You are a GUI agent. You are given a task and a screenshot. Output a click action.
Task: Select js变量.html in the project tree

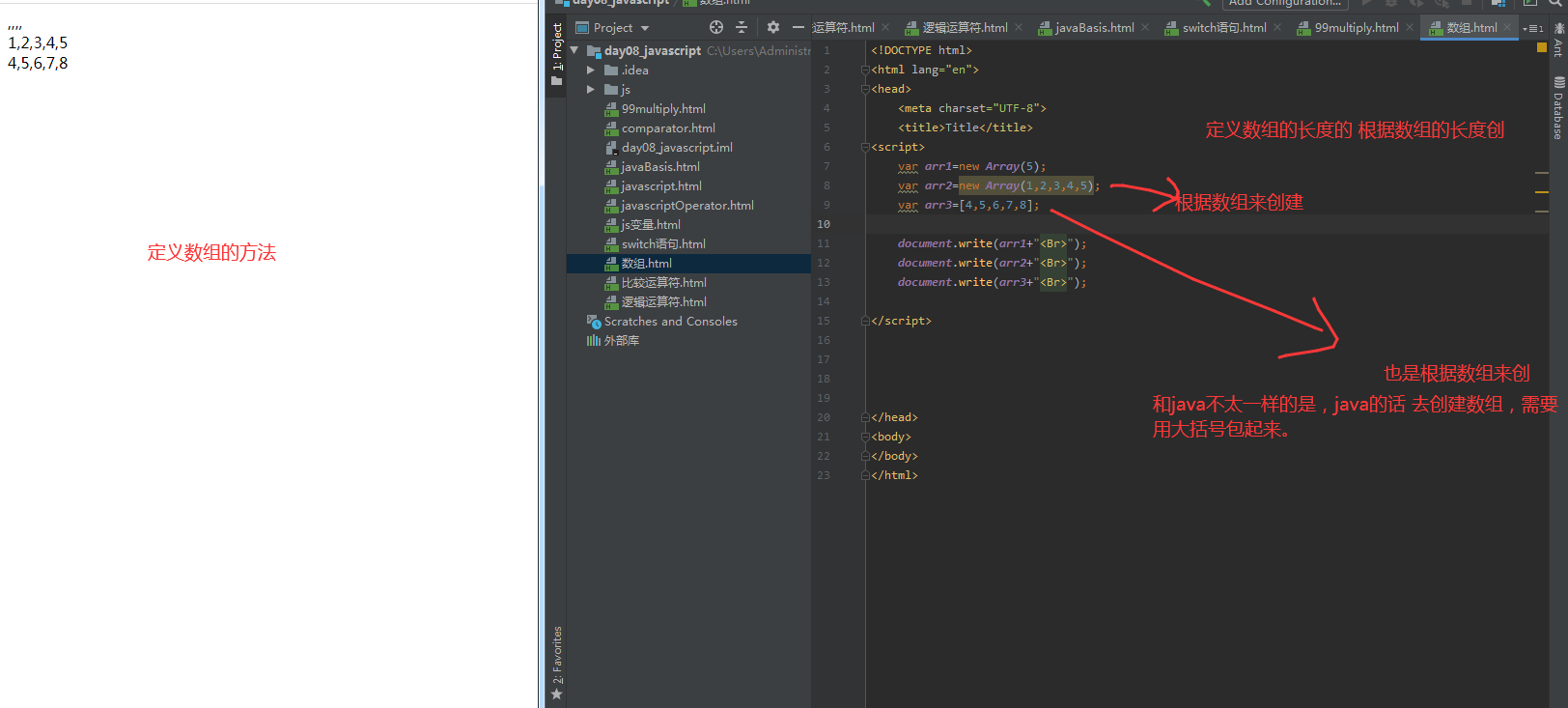pos(651,225)
